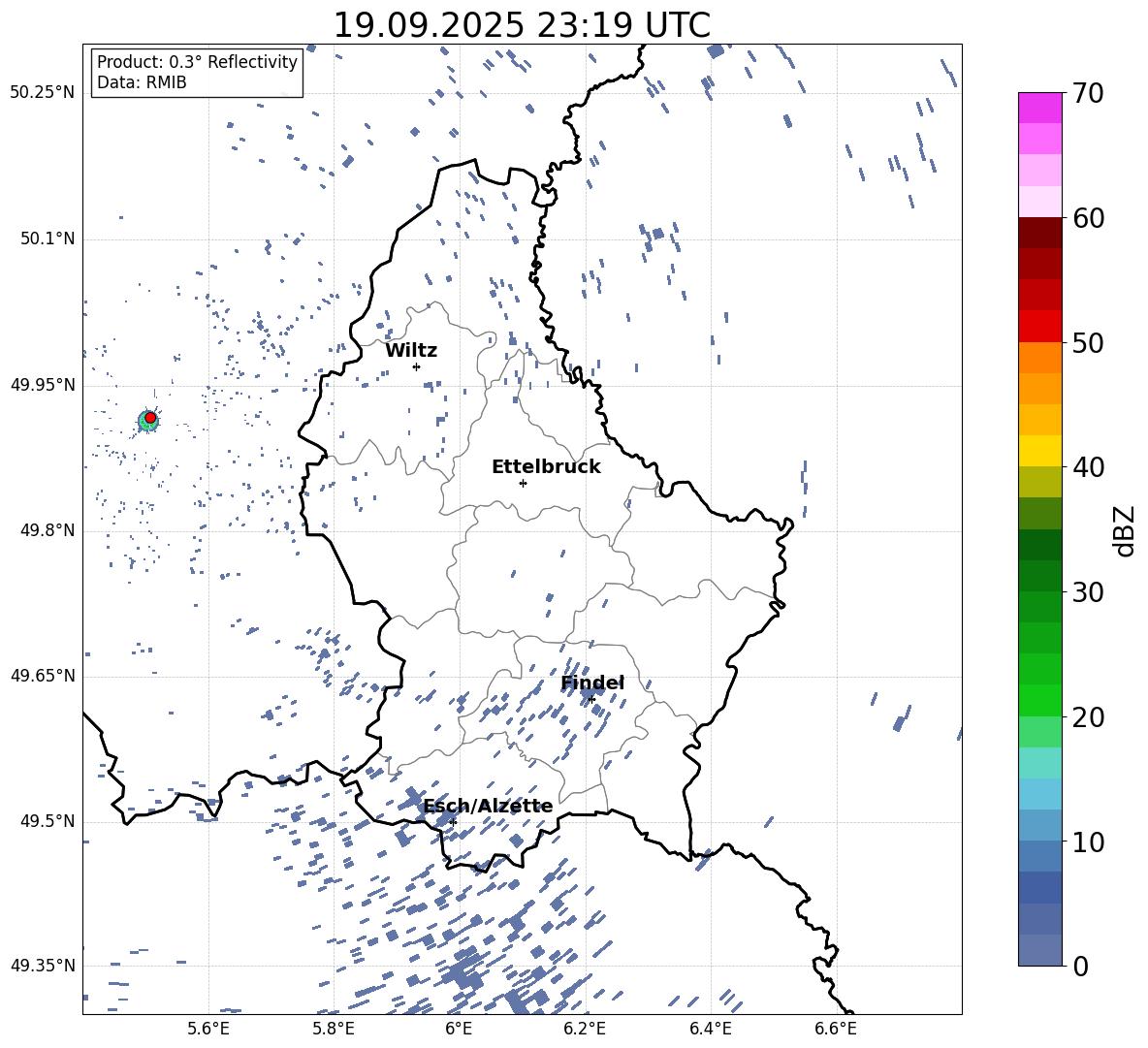This screenshot has width=1148, height=1048.
Task: Select the Esch/Alzette city label
Action: [488, 807]
